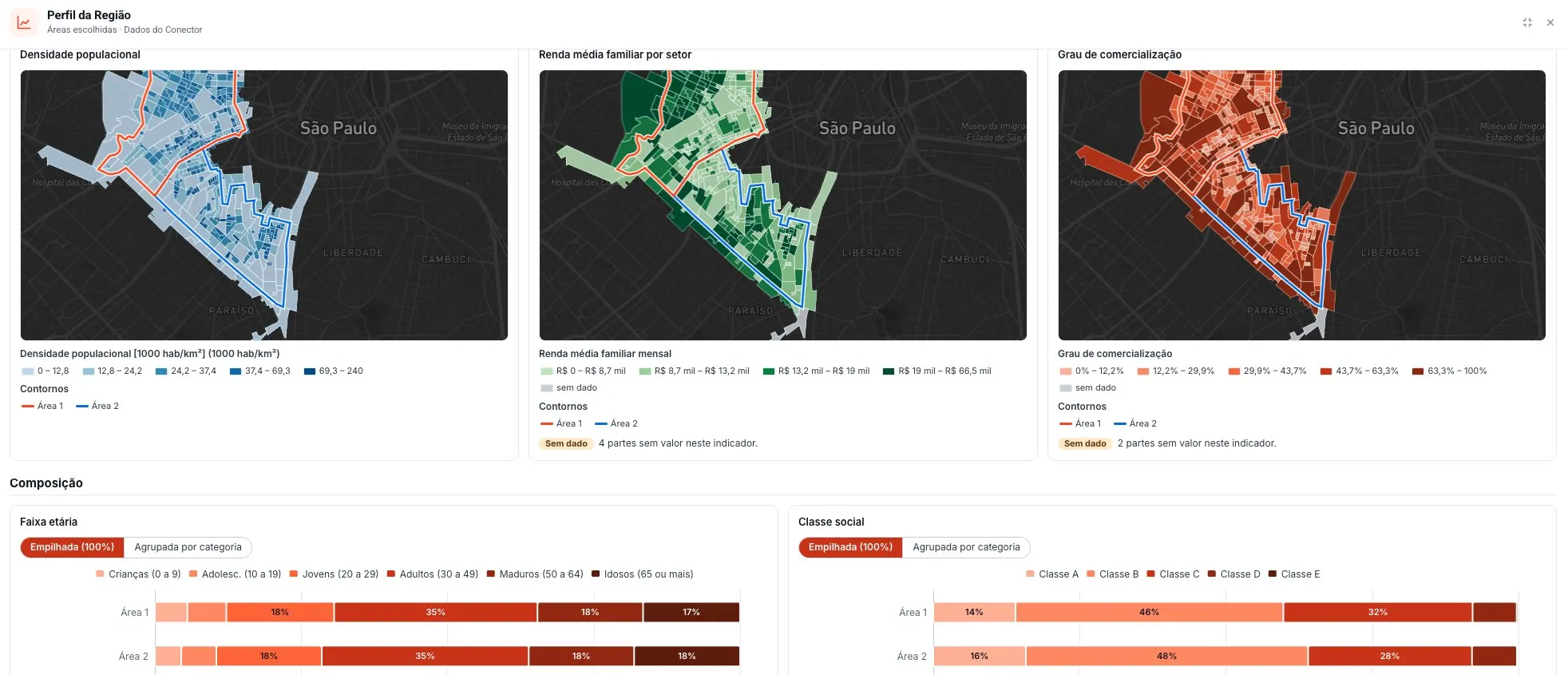Click Área 2's 48% bar in Classe social

point(1167,657)
